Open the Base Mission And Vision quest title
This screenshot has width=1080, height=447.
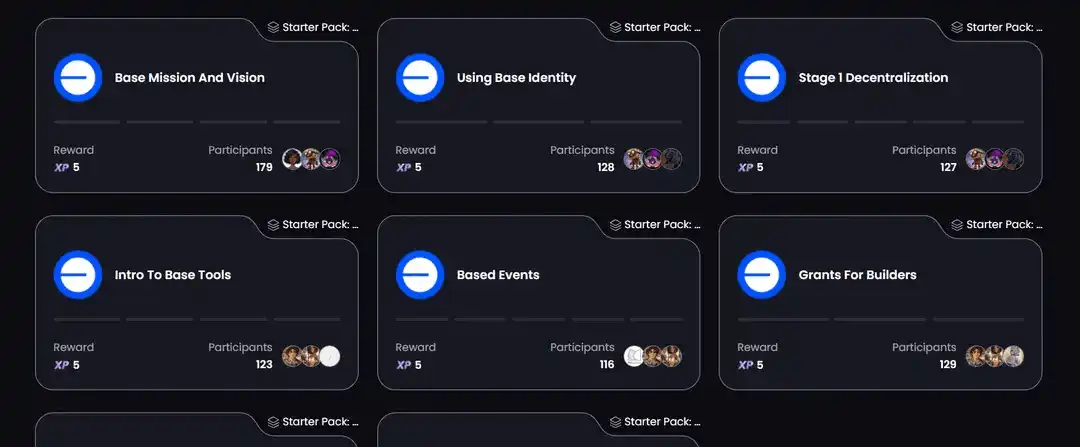pos(190,78)
